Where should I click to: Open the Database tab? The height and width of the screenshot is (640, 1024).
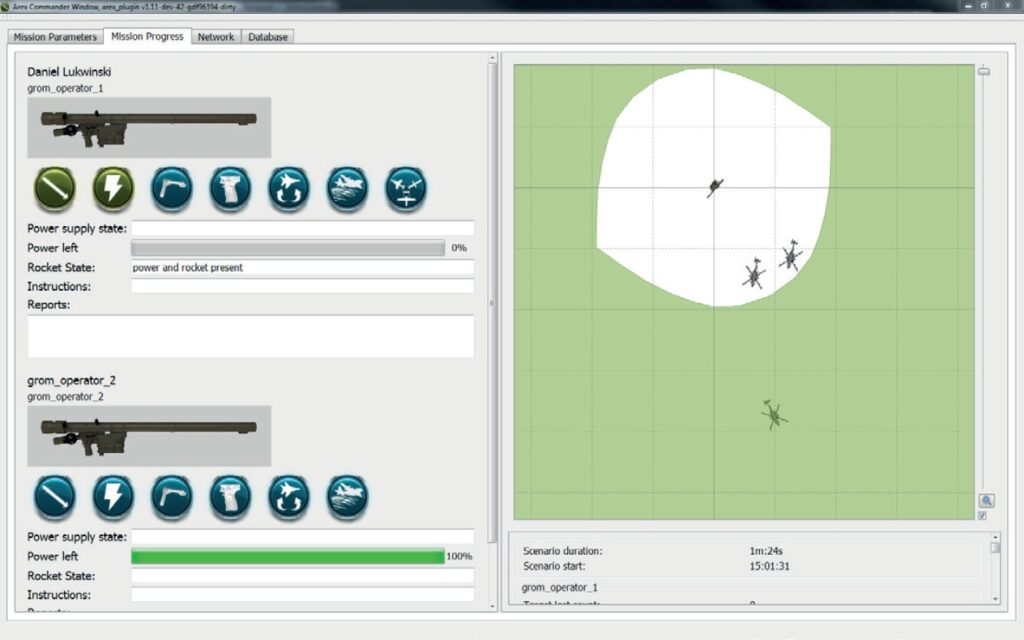click(267, 37)
